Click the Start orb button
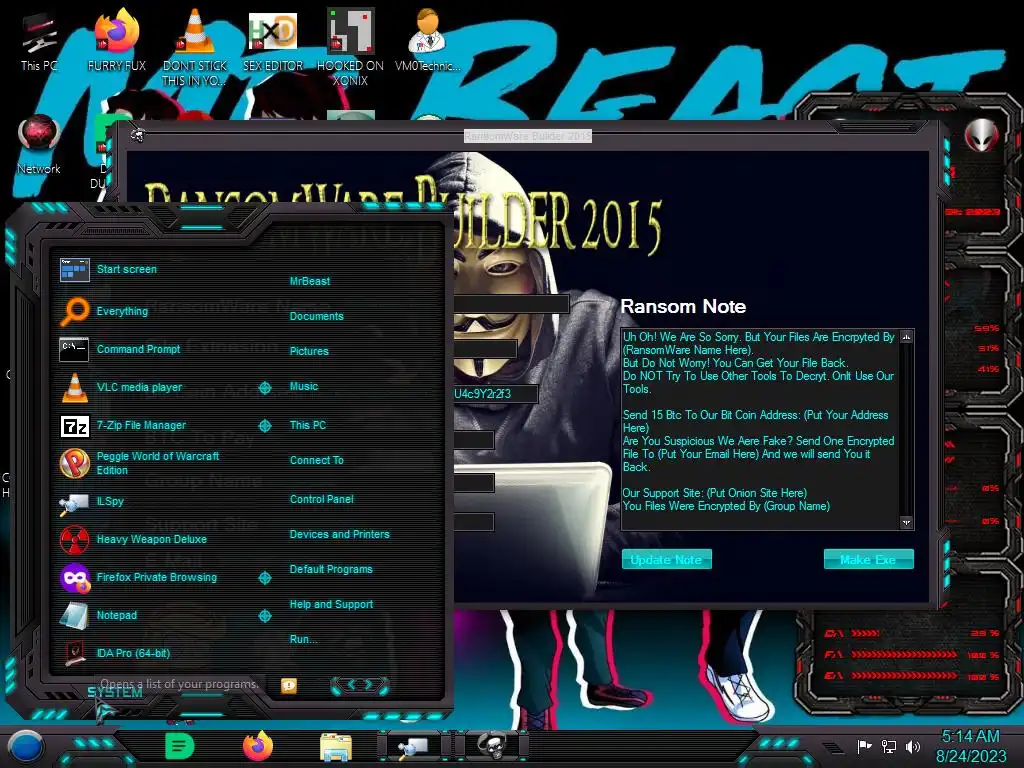 (26, 747)
